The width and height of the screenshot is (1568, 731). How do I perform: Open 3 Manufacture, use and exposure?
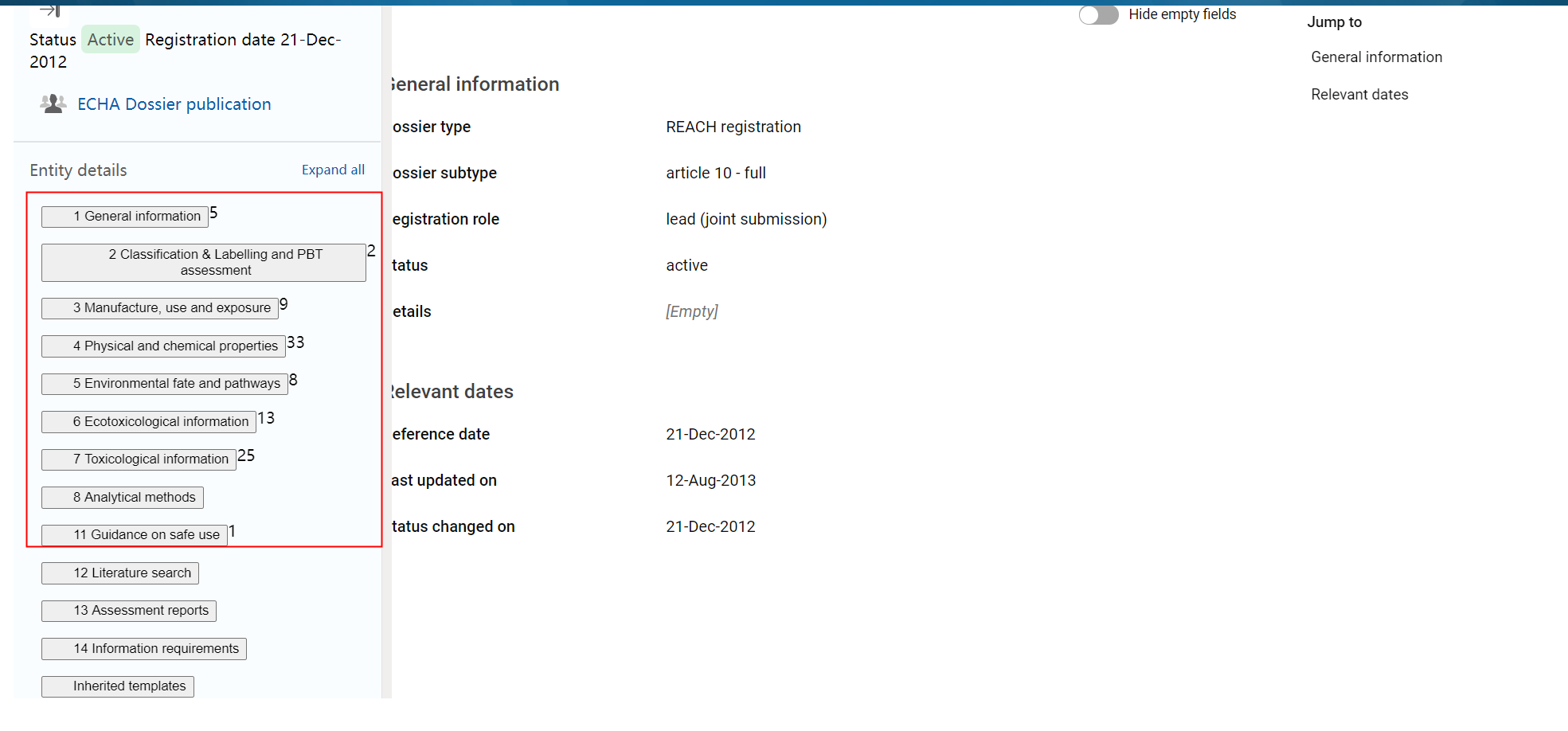pyautogui.click(x=160, y=308)
